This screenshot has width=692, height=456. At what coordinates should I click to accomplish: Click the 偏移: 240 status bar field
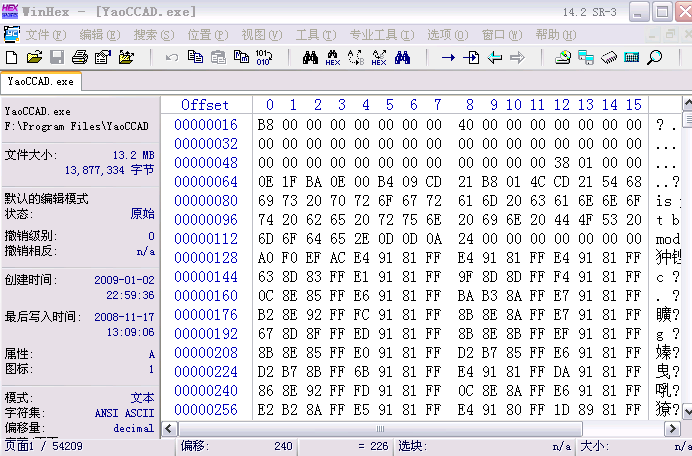pyautogui.click(x=237, y=446)
